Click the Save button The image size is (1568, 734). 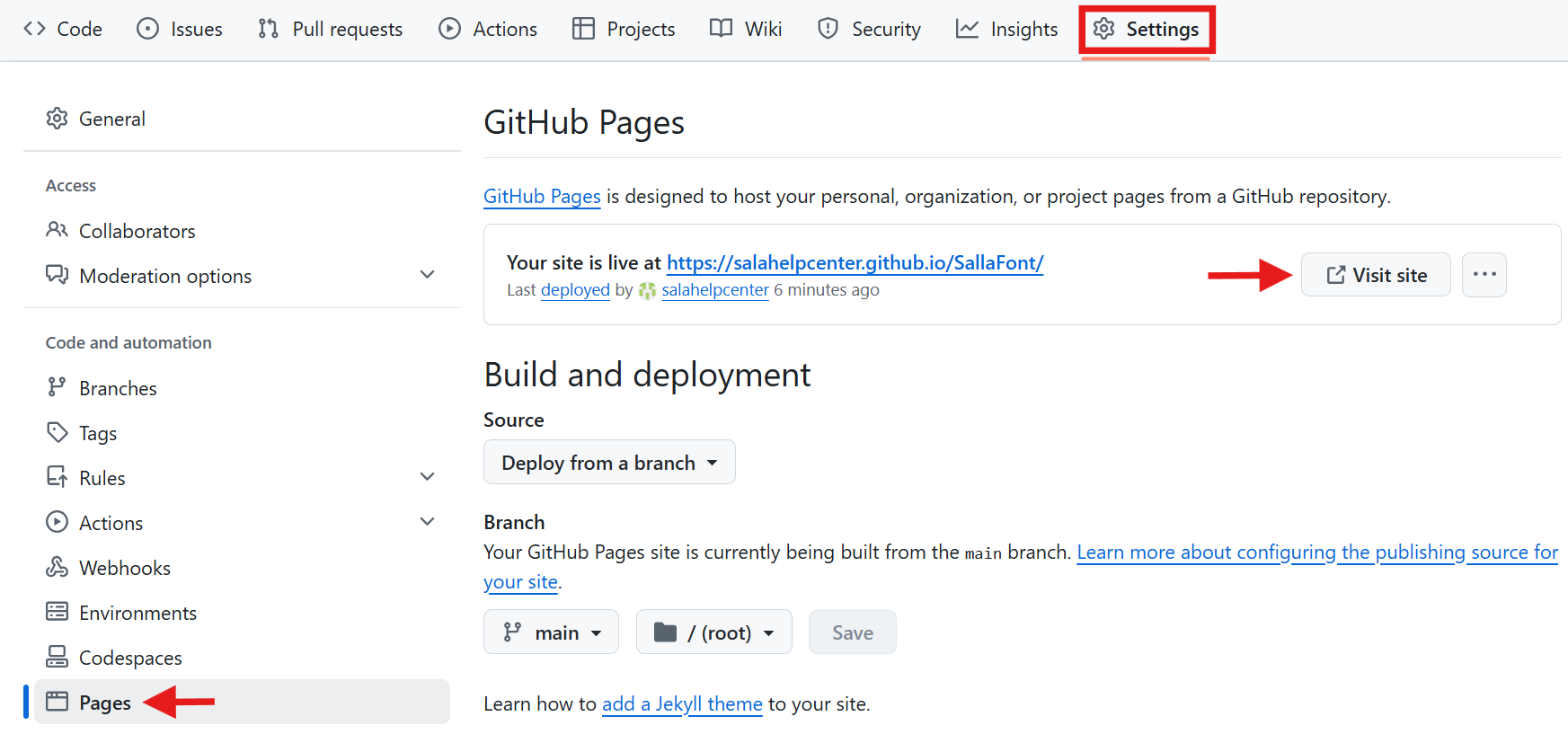(853, 632)
